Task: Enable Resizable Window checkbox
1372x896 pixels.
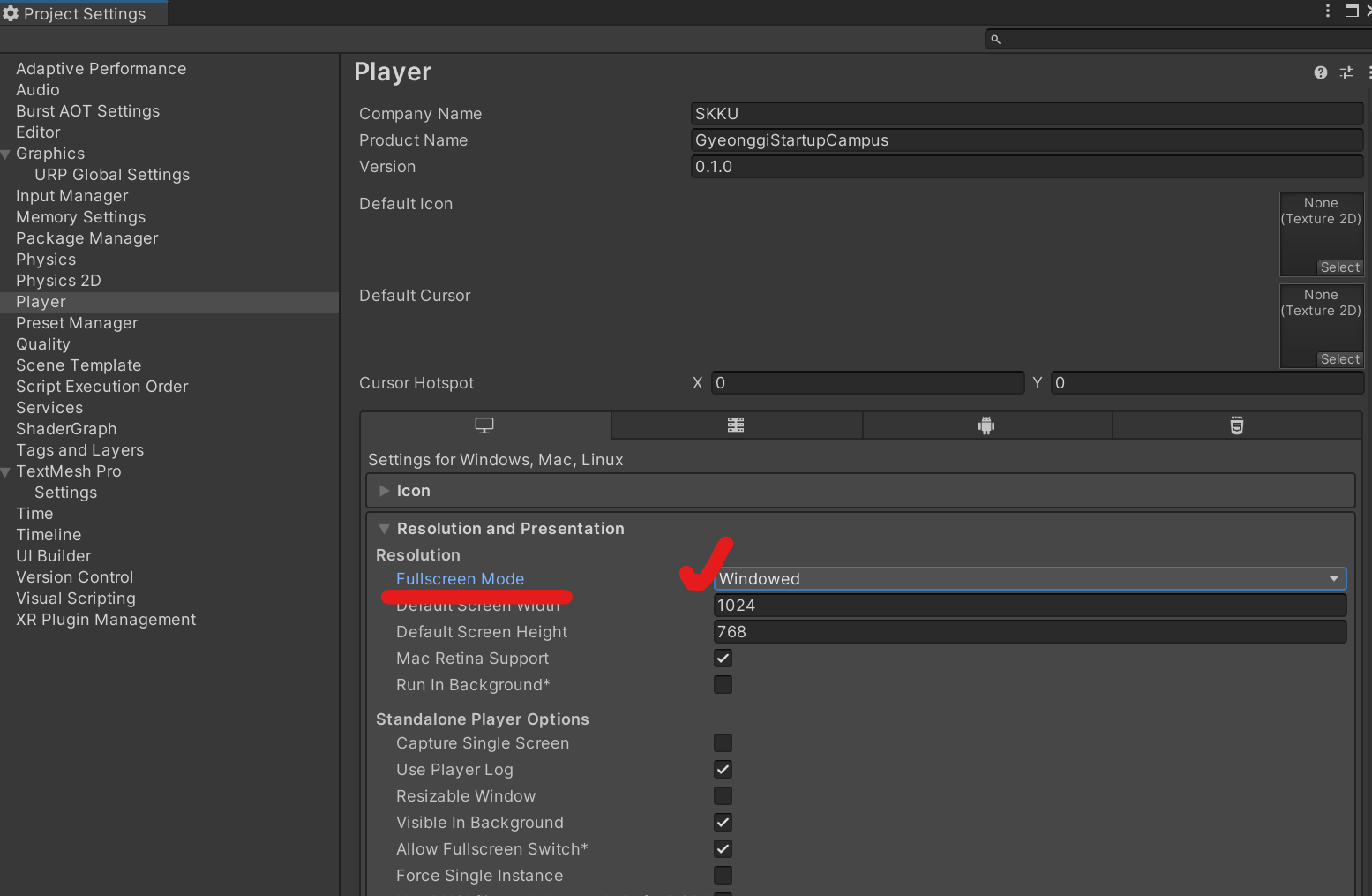Action: point(723,795)
